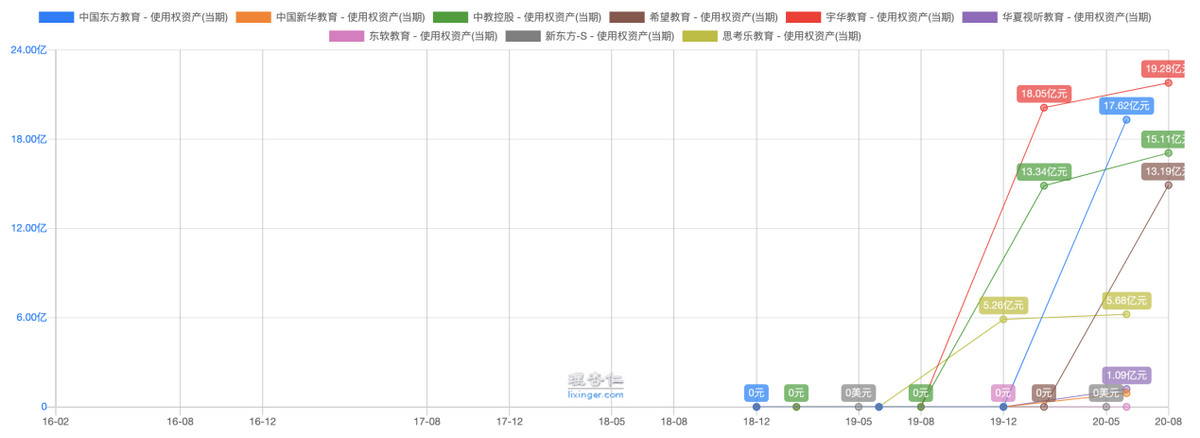Toggle 中国东方教育 series in the legend

[x=142, y=18]
